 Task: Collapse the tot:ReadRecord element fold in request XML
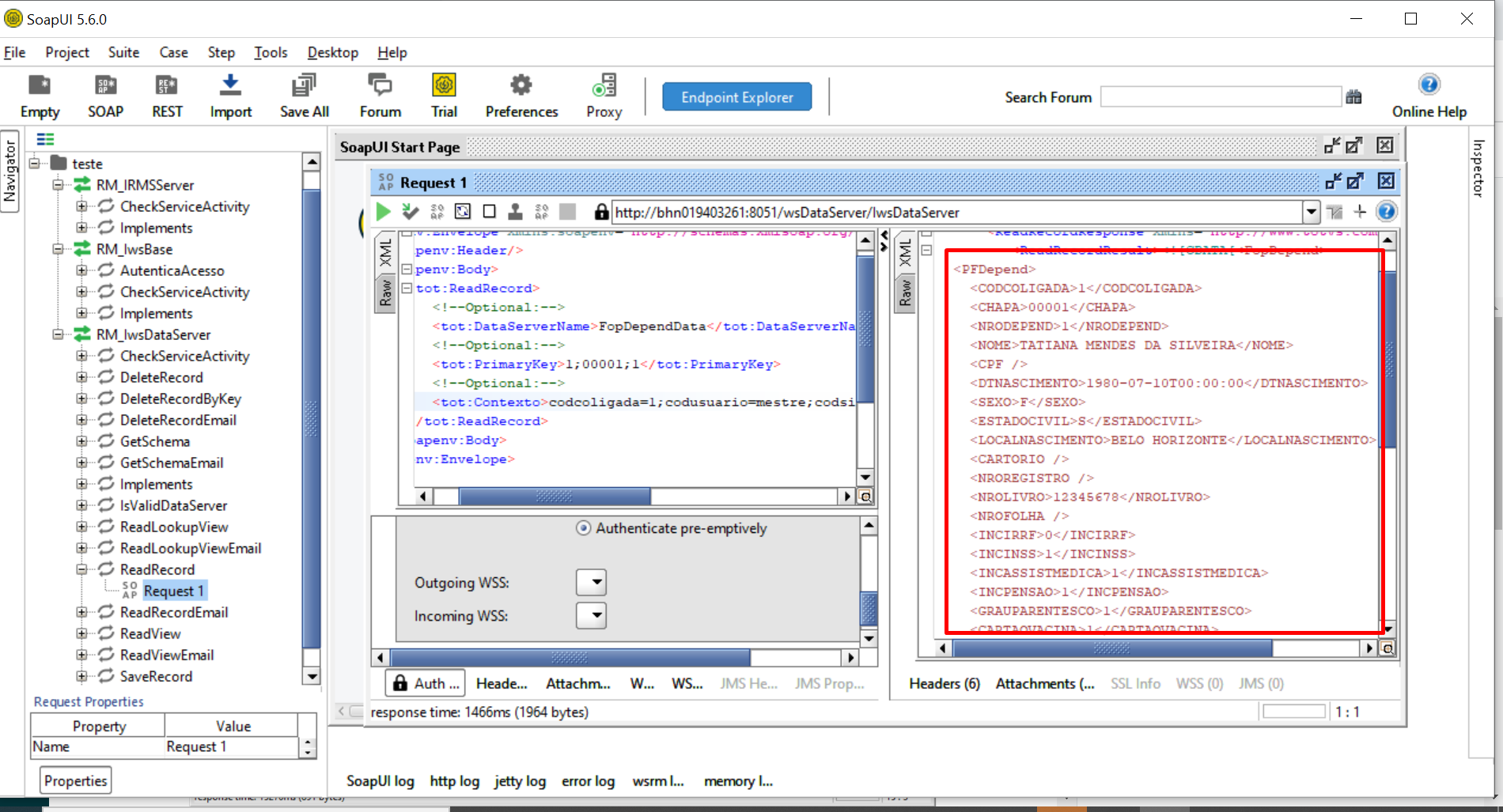407,289
